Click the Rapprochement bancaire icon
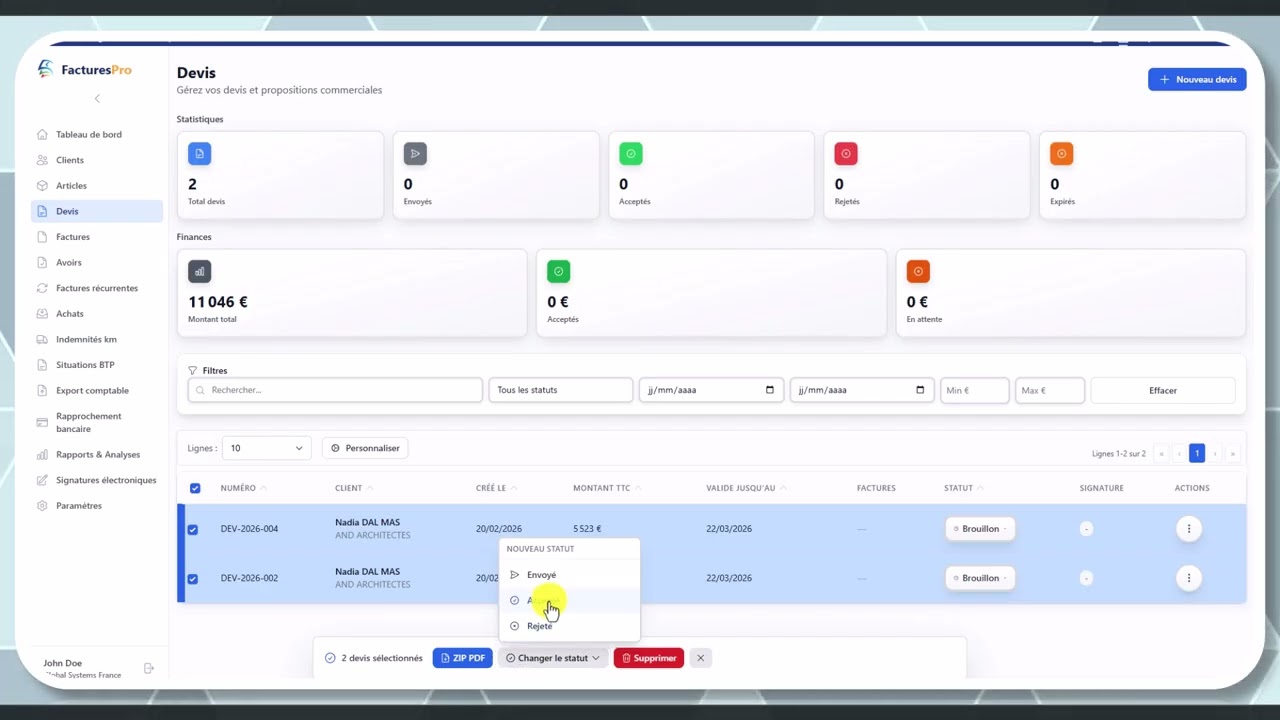Screen dimensions: 1280x720 [42, 422]
